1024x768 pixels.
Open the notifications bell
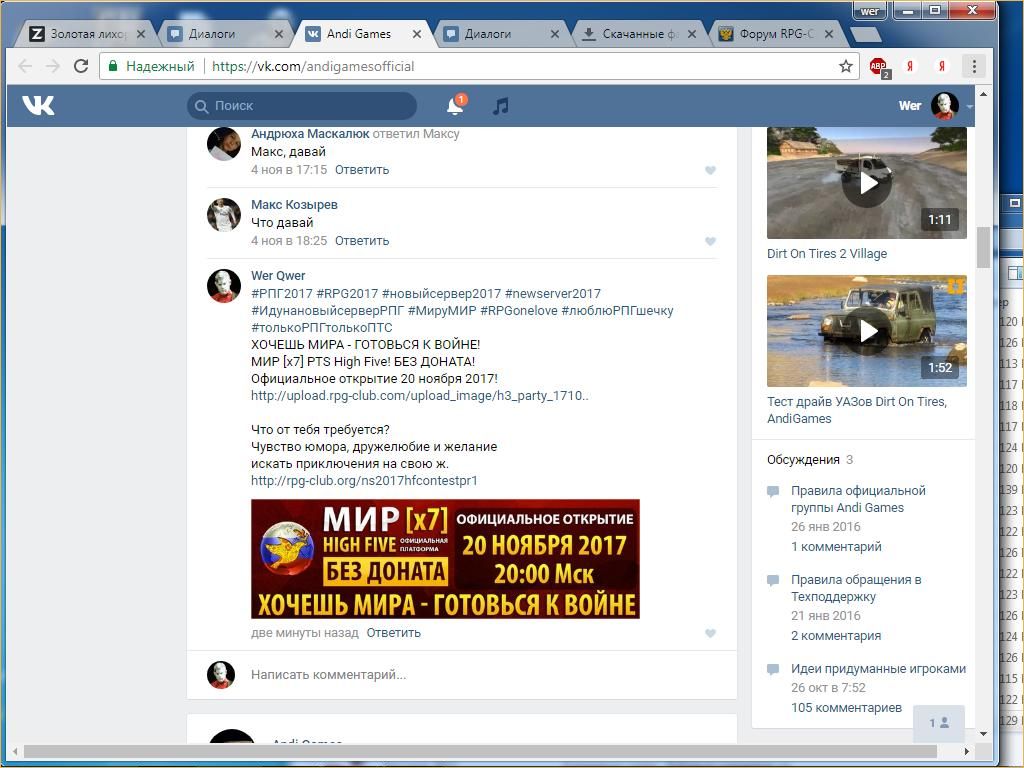click(x=455, y=106)
